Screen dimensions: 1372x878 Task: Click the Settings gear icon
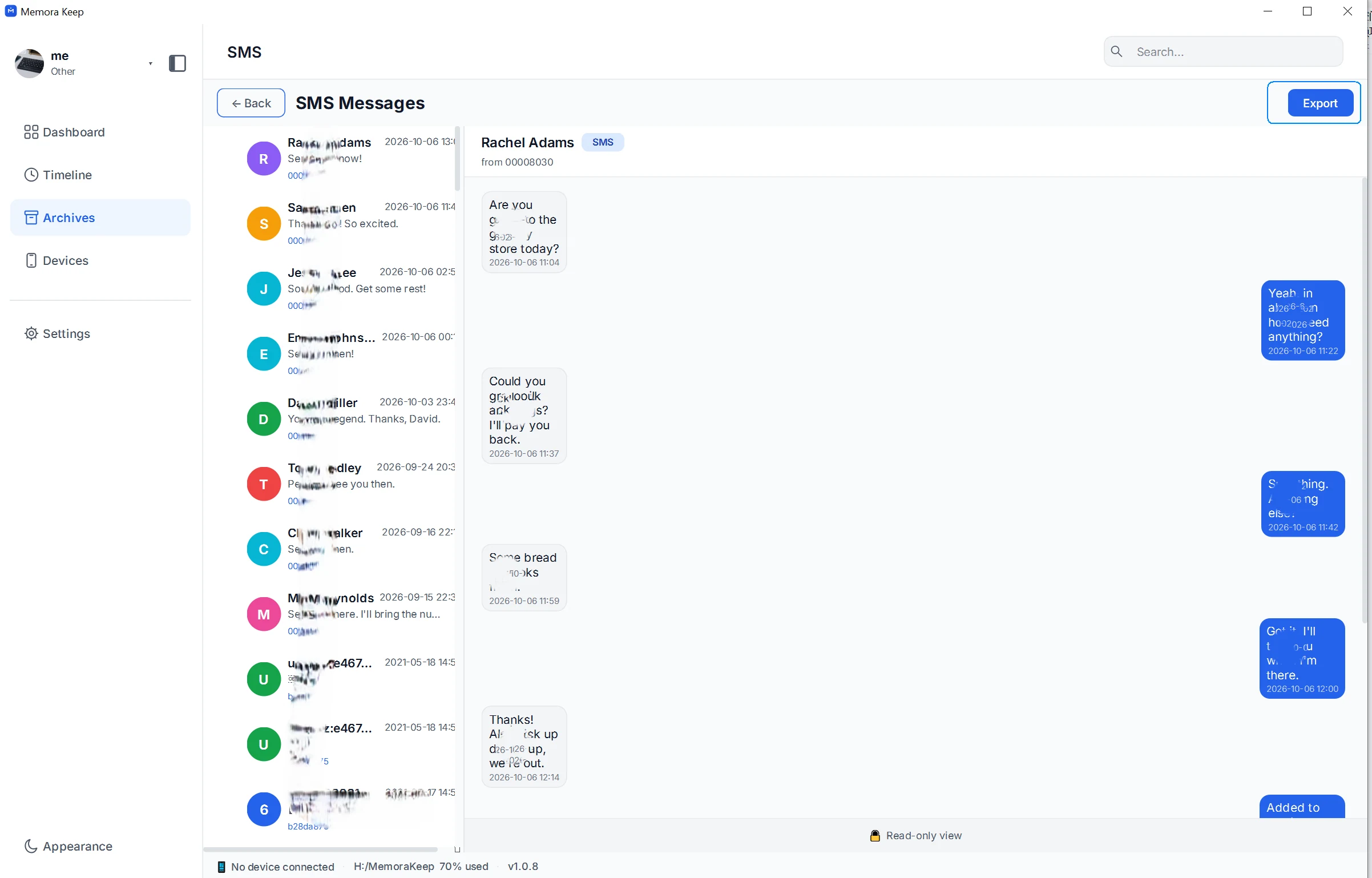pyautogui.click(x=31, y=333)
